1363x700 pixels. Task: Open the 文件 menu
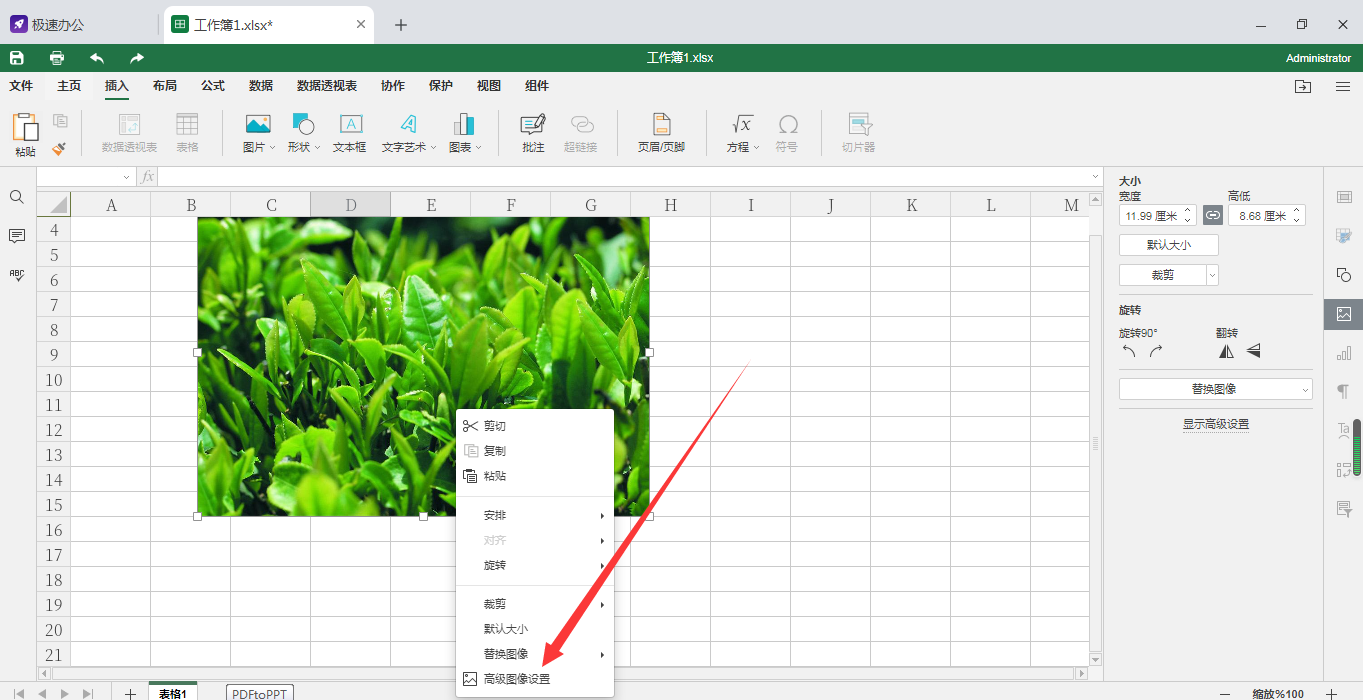click(21, 86)
